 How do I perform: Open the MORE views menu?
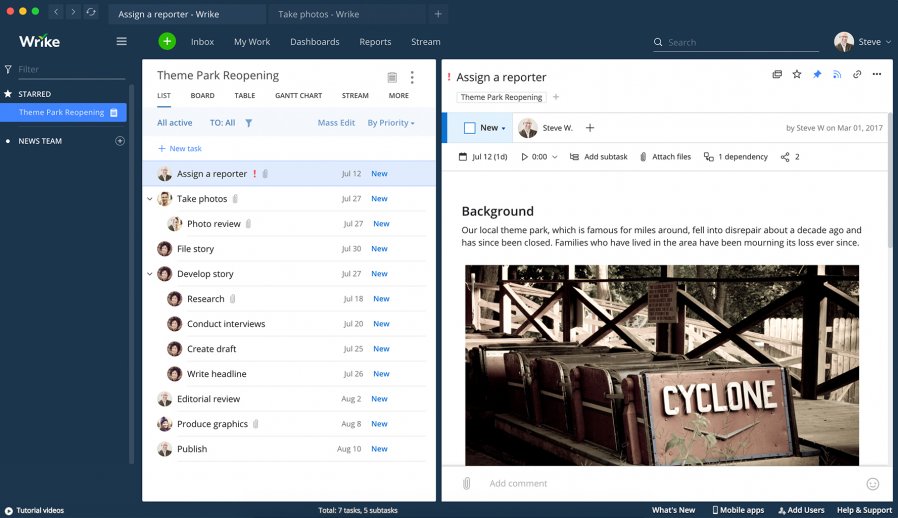[x=399, y=96]
